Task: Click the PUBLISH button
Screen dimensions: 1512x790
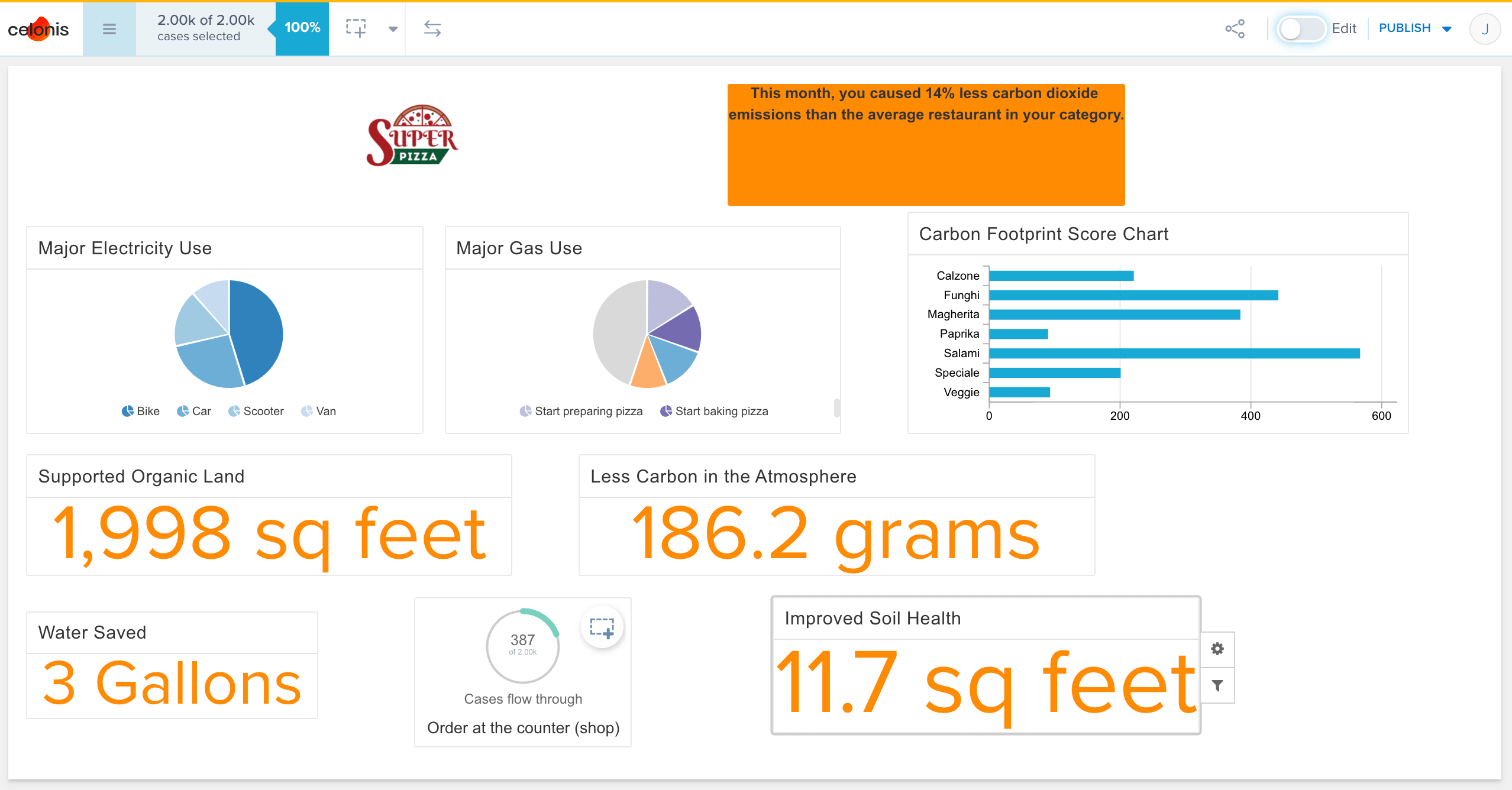Action: click(x=1404, y=28)
